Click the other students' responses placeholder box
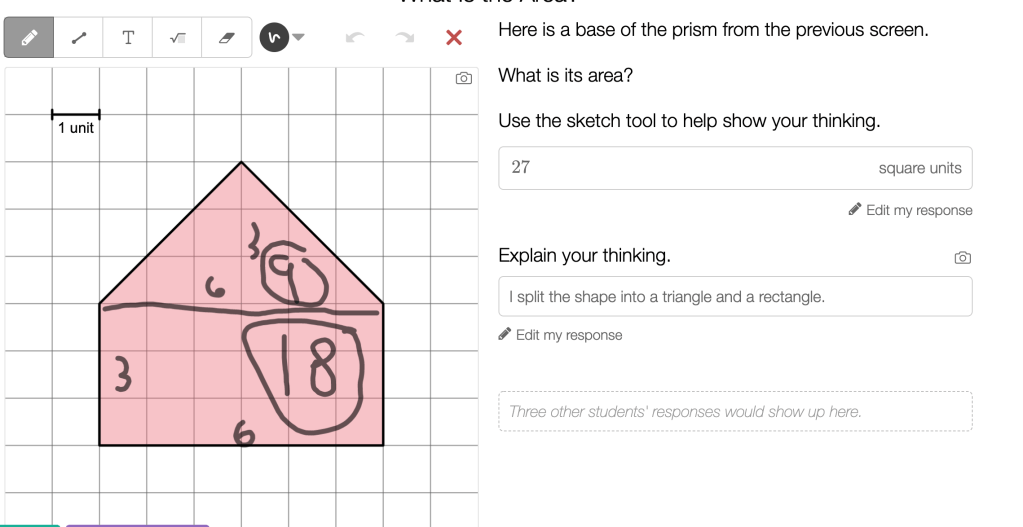 [x=735, y=412]
